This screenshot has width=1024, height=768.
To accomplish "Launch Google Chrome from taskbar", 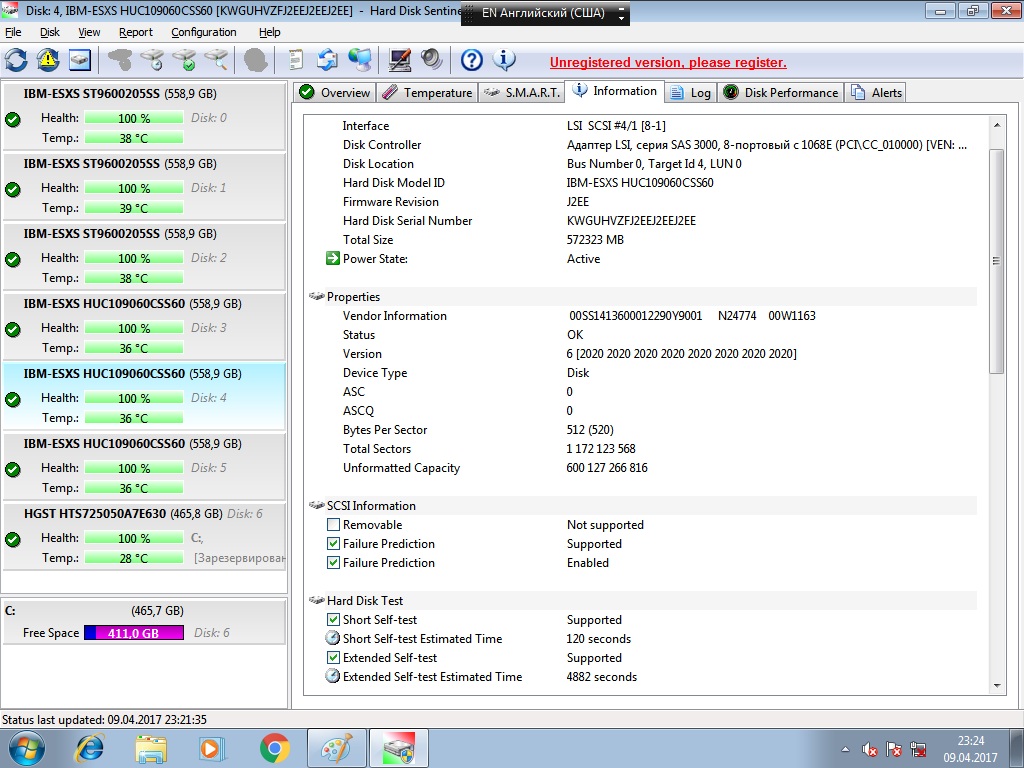I will (x=274, y=748).
